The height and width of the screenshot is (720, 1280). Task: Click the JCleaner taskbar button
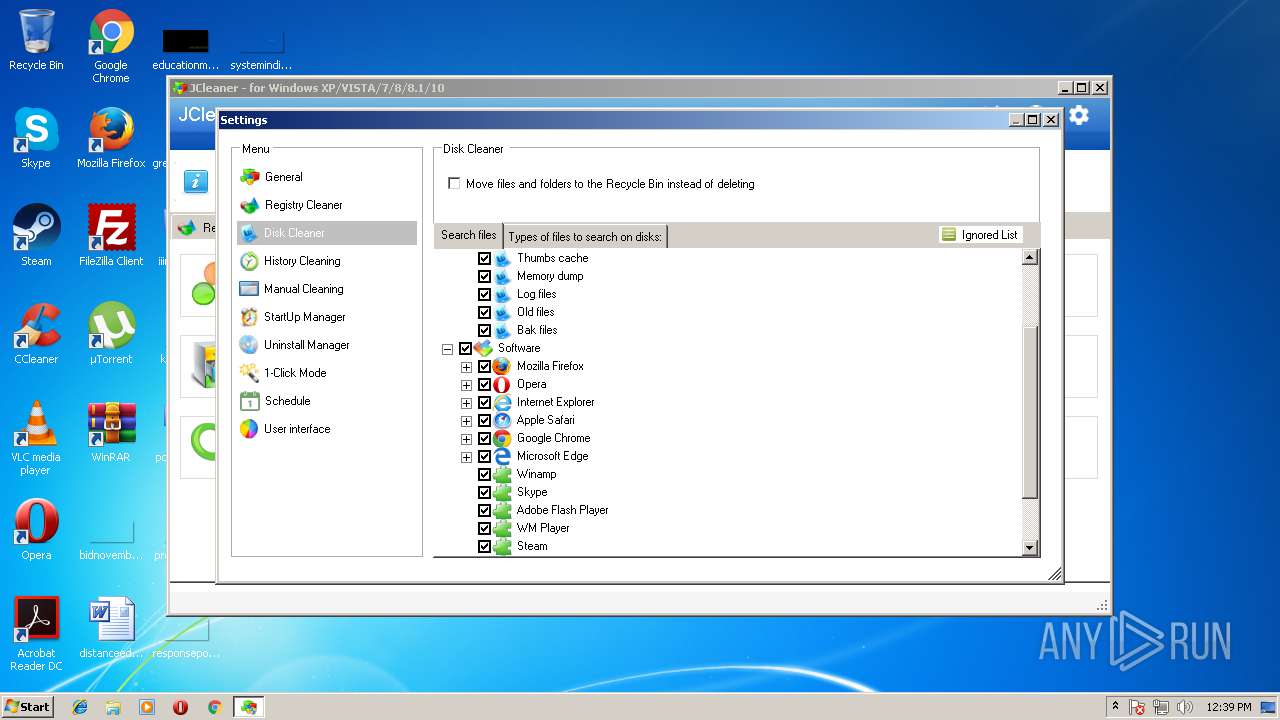(x=248, y=707)
